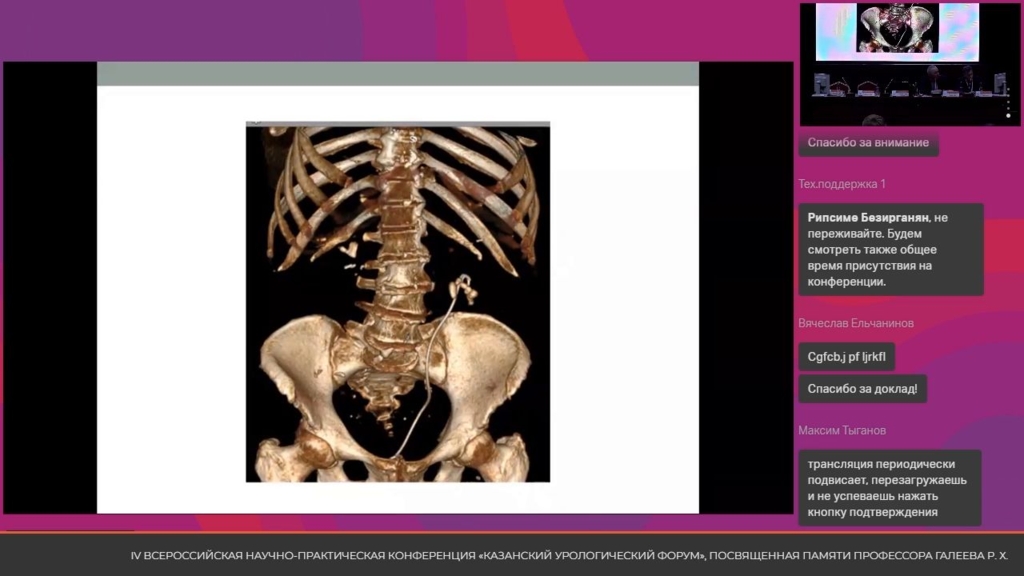The height and width of the screenshot is (576, 1024).
Task: Click the "Тех.поддержка 1" username
Action: pos(841,184)
